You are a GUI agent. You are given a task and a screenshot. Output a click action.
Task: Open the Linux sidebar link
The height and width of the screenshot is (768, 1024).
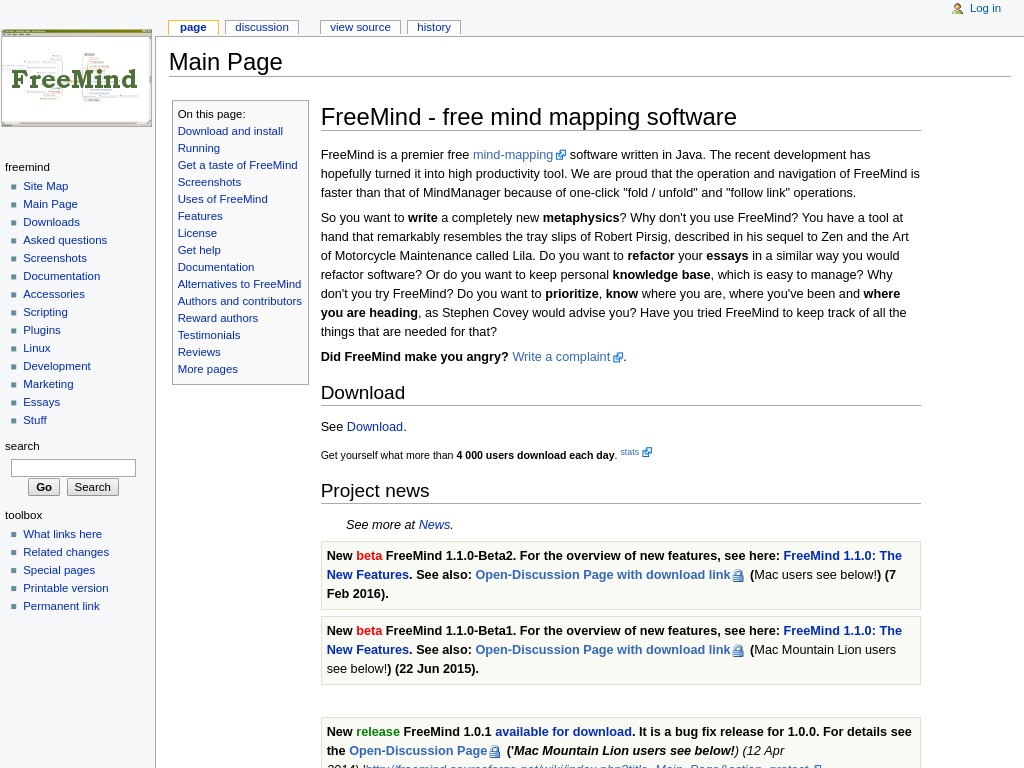pos(37,348)
